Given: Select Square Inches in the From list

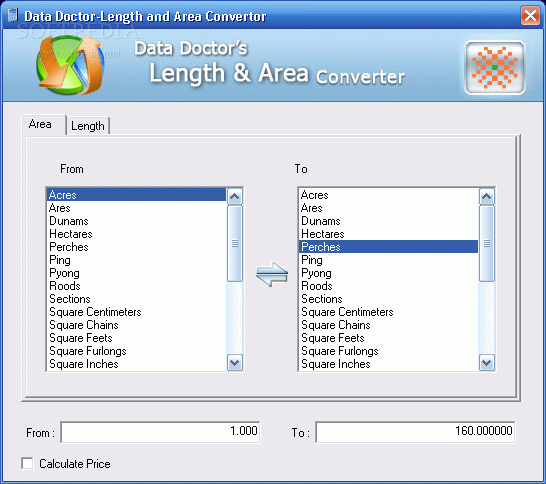Looking at the screenshot, I should click(x=136, y=364).
